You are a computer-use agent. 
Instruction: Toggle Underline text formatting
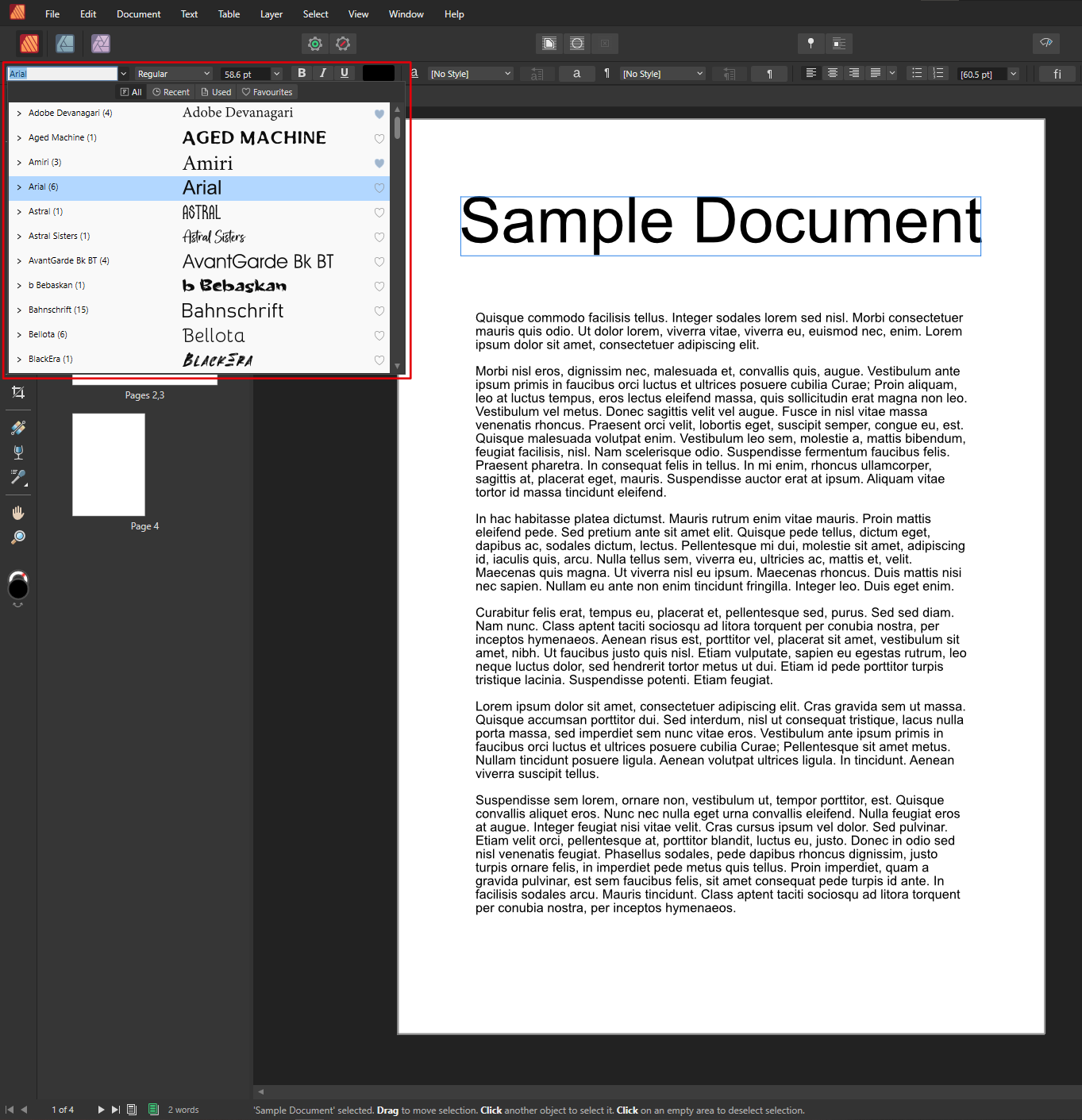pyautogui.click(x=345, y=73)
